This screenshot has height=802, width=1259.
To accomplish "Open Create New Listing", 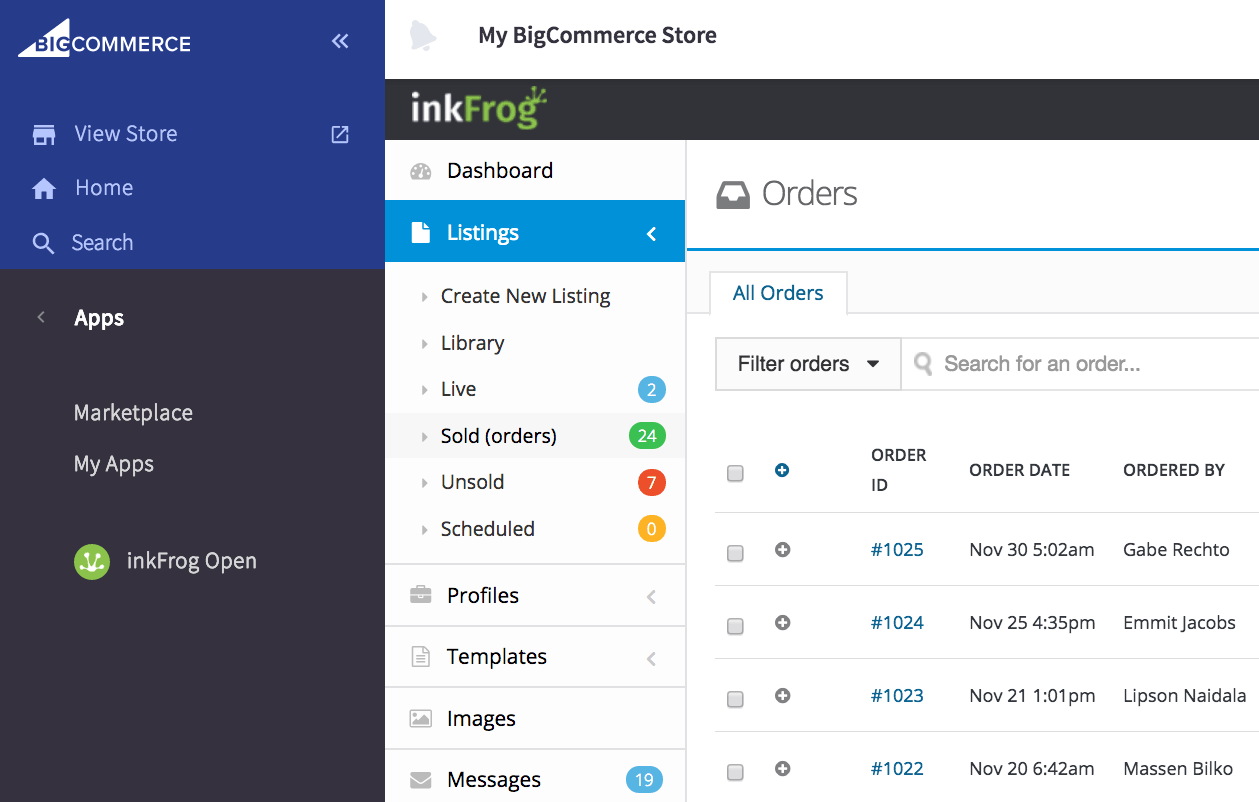I will [525, 296].
